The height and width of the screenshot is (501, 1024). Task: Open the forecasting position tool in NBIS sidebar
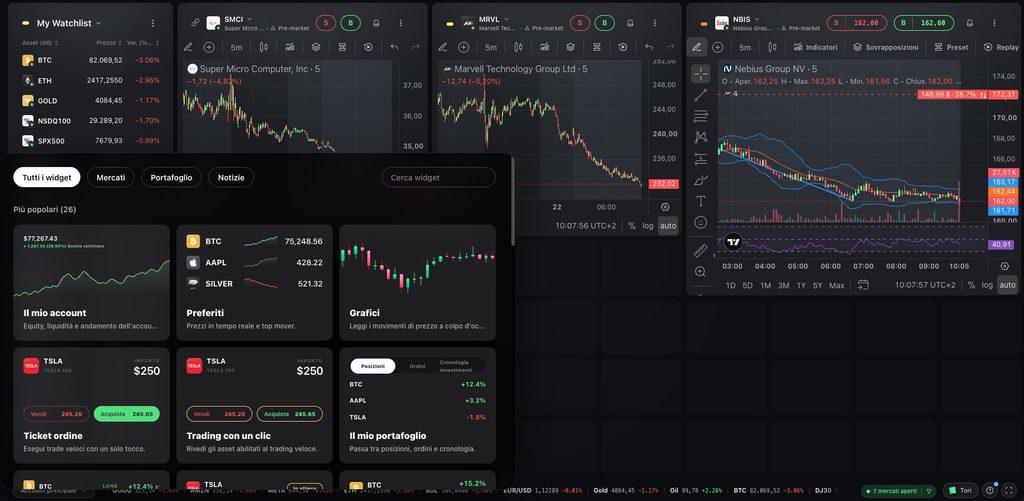[701, 159]
